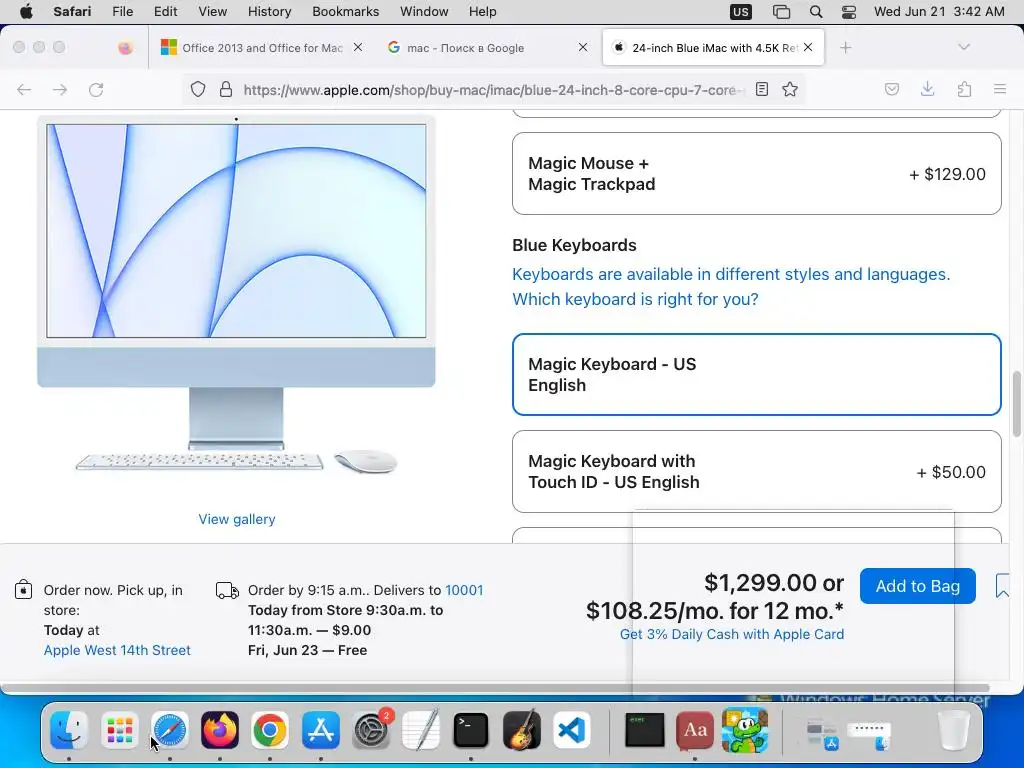Open the hamburger application menu
Viewport: 1024px width, 768px height.
(1000, 89)
